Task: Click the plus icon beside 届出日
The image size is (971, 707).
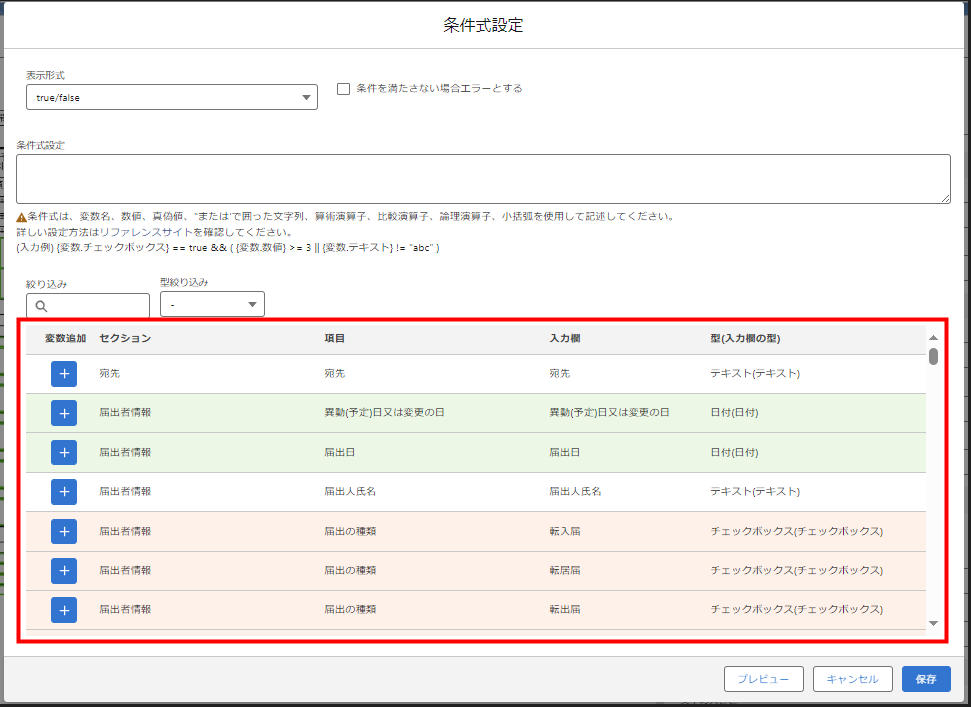Action: click(63, 452)
